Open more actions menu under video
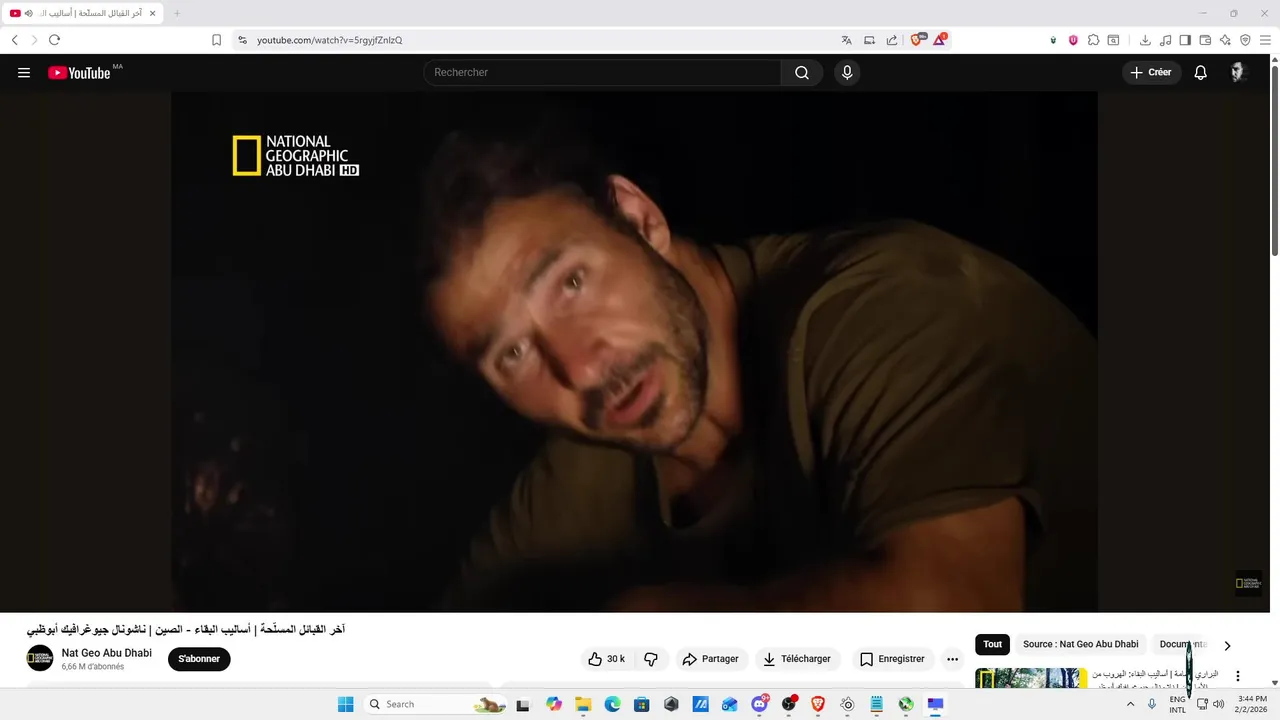The width and height of the screenshot is (1280, 720). (x=952, y=659)
